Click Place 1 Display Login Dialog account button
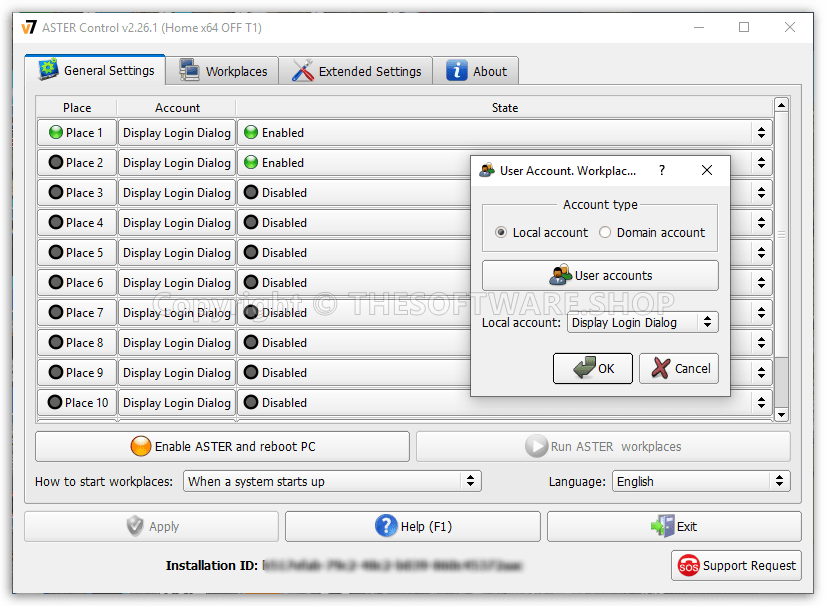Image resolution: width=826 pixels, height=606 pixels. (x=176, y=132)
